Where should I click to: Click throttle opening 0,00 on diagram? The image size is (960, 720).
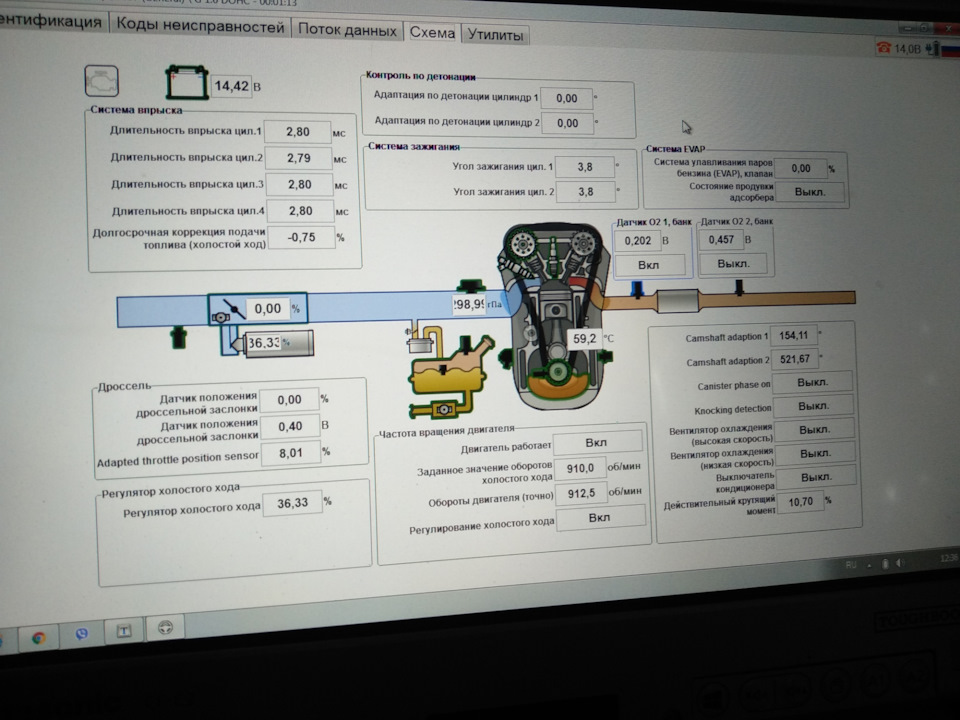(268, 309)
